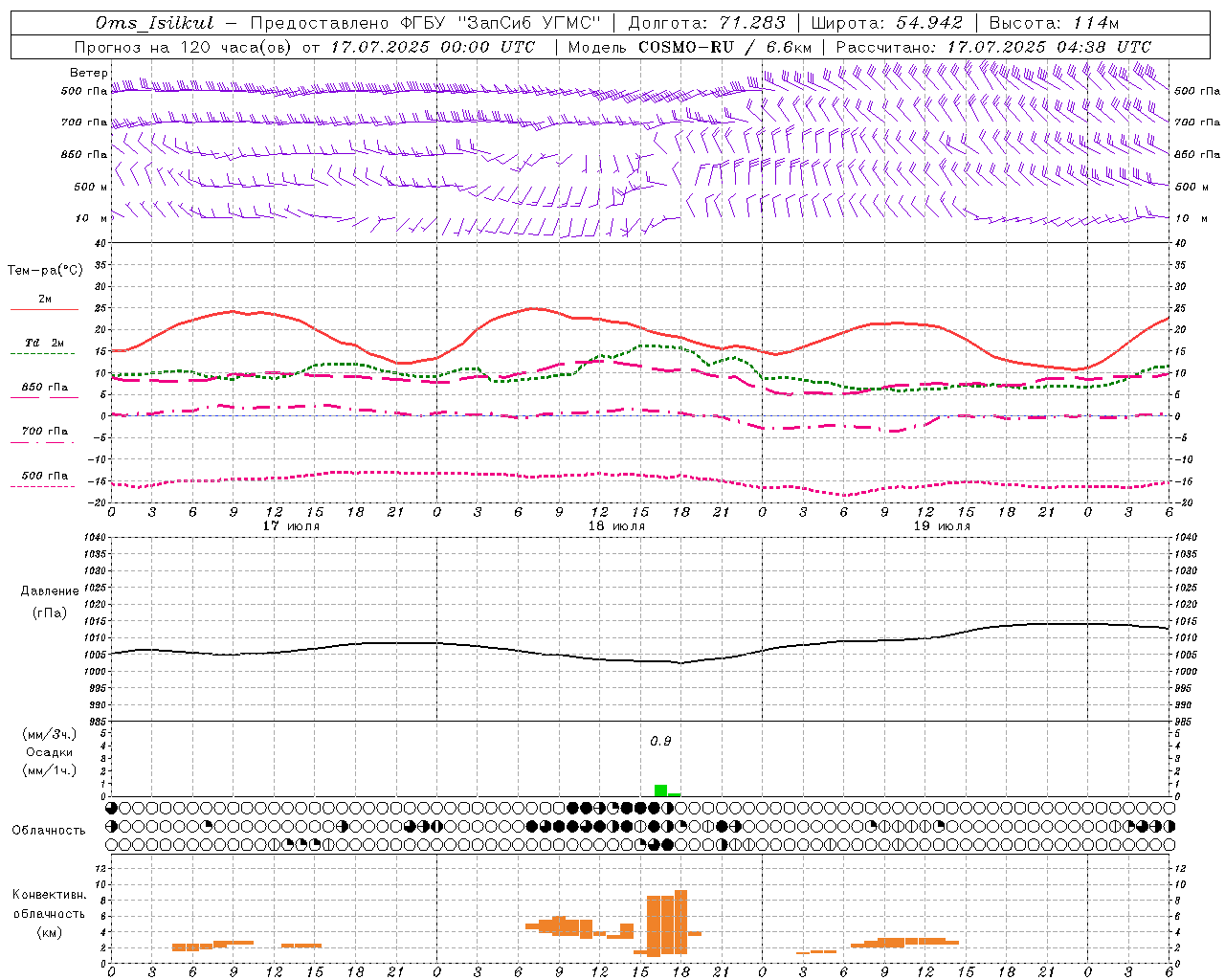Click the calculated time '04:38 UTC'
Screen dimensions: 1225x980
pos(1103,47)
